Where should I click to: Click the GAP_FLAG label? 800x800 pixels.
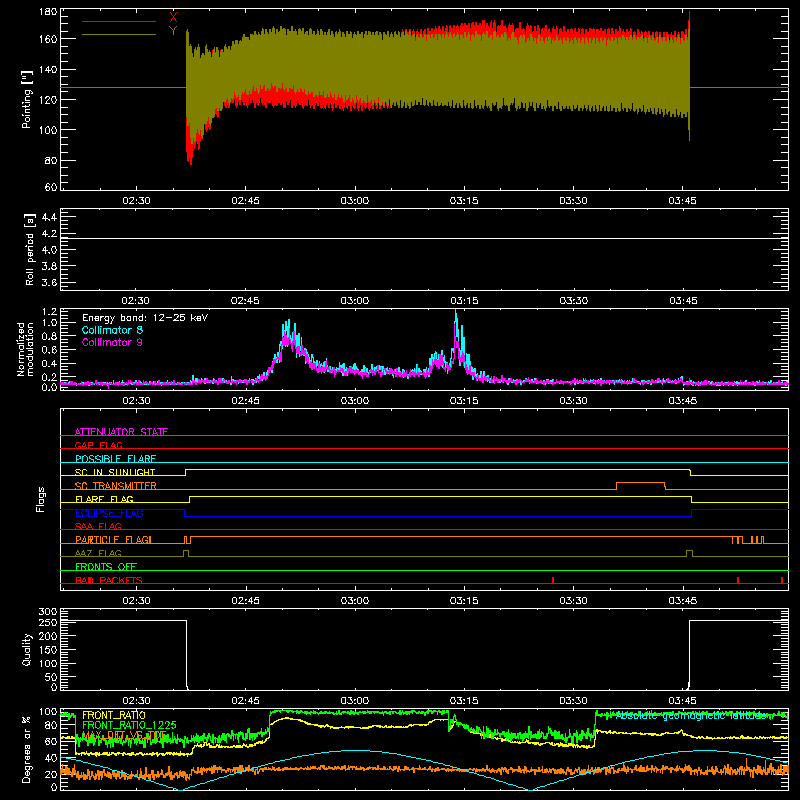(98, 445)
